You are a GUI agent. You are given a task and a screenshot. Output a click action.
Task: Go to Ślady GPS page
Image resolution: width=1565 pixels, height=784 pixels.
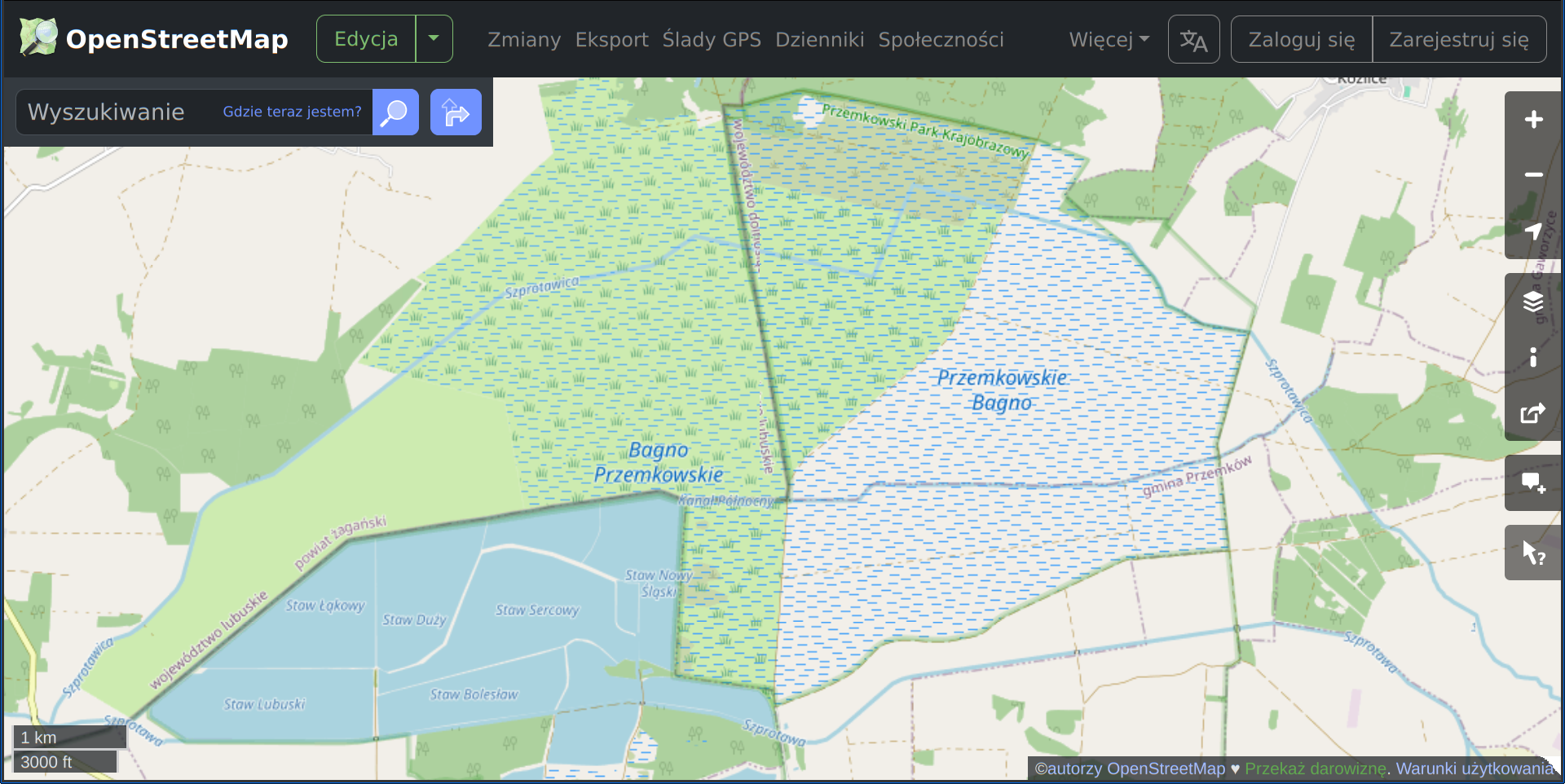click(x=712, y=39)
